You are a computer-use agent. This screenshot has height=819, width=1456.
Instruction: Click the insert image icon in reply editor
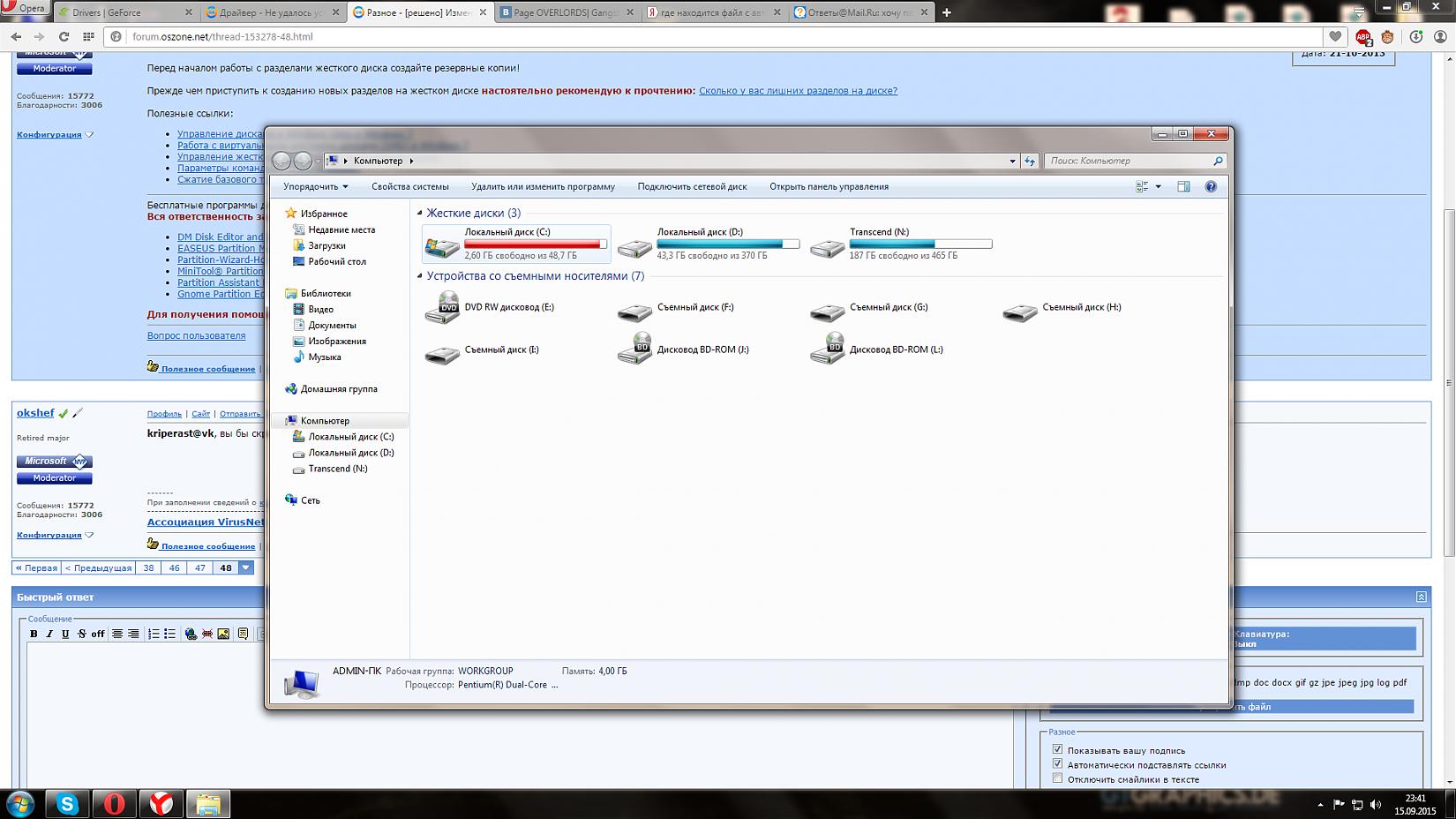pyautogui.click(x=223, y=634)
